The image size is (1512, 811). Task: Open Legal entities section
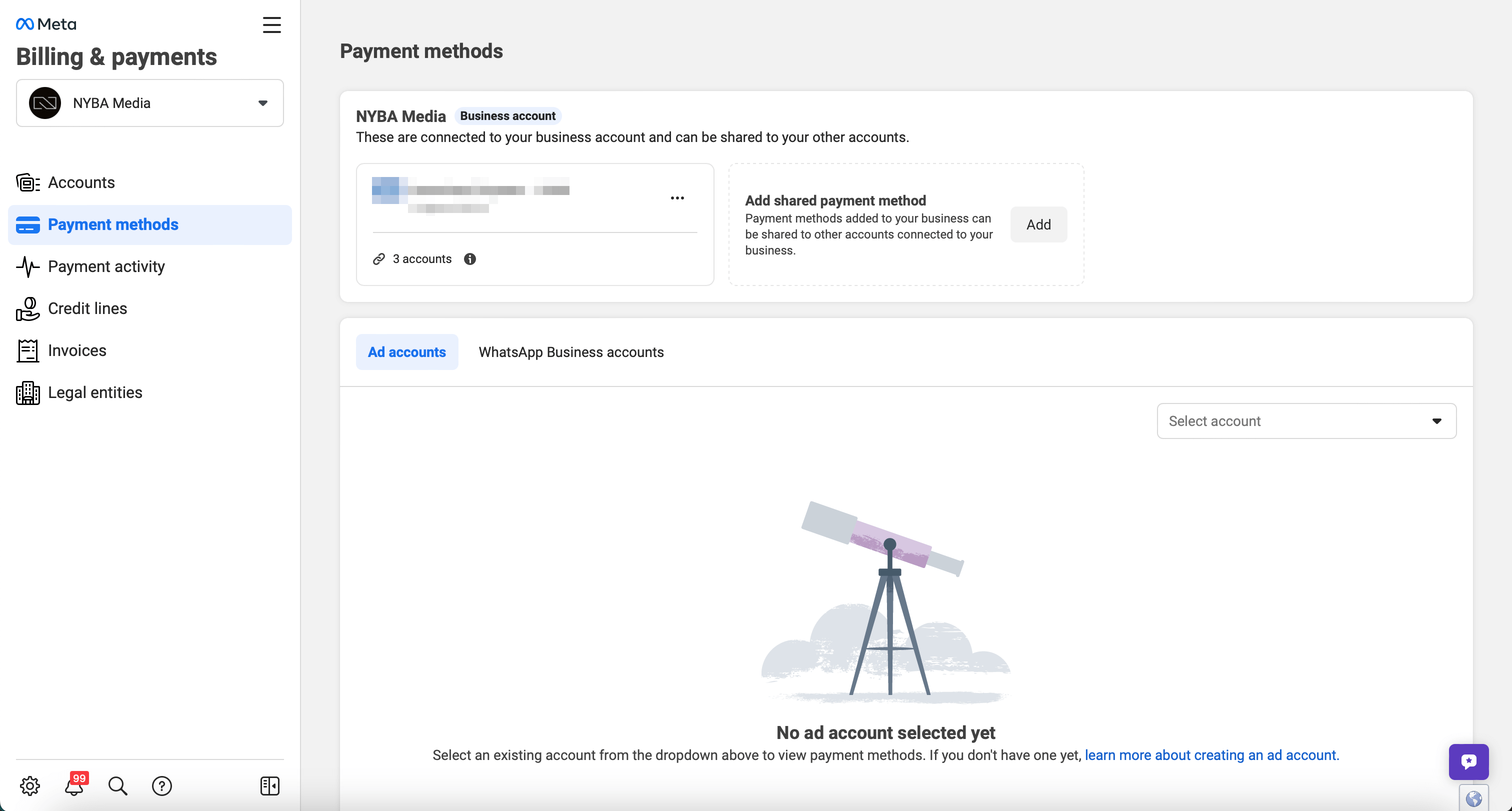[149, 392]
